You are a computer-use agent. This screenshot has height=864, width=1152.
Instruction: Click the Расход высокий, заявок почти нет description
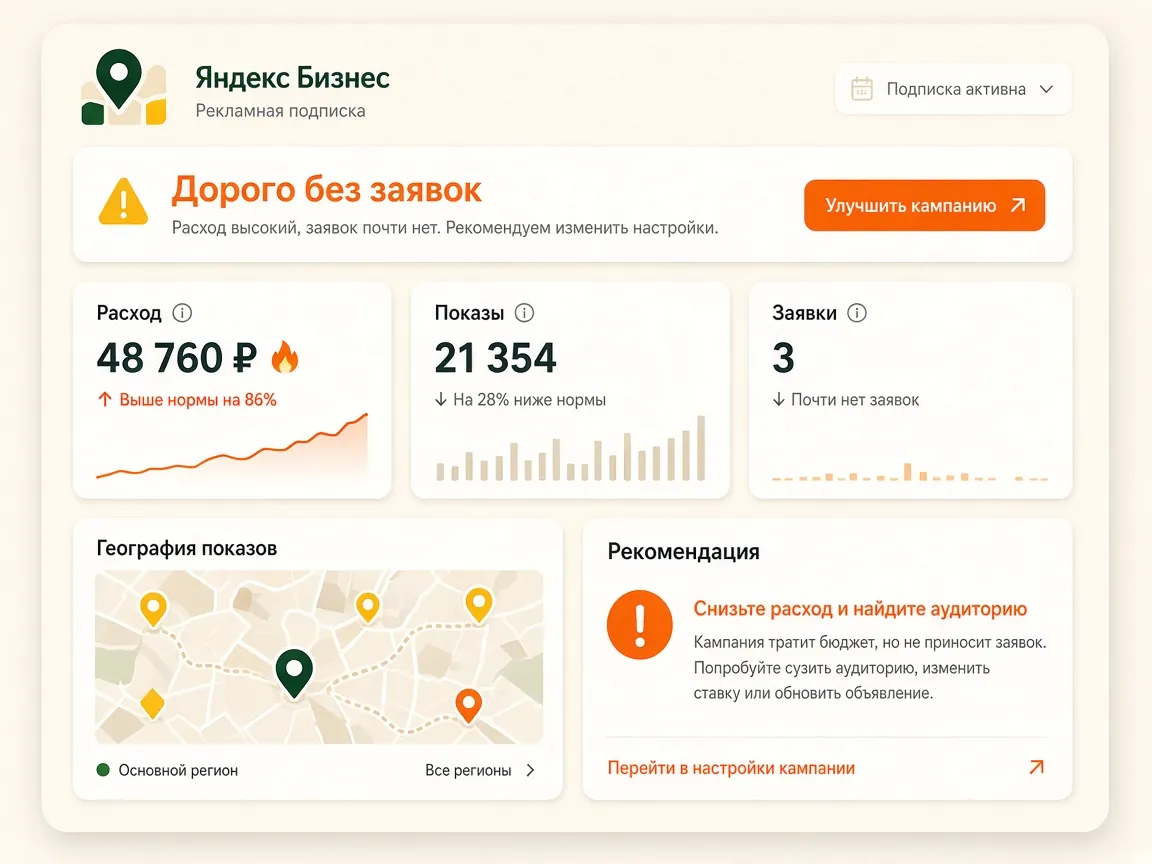pyautogui.click(x=444, y=228)
